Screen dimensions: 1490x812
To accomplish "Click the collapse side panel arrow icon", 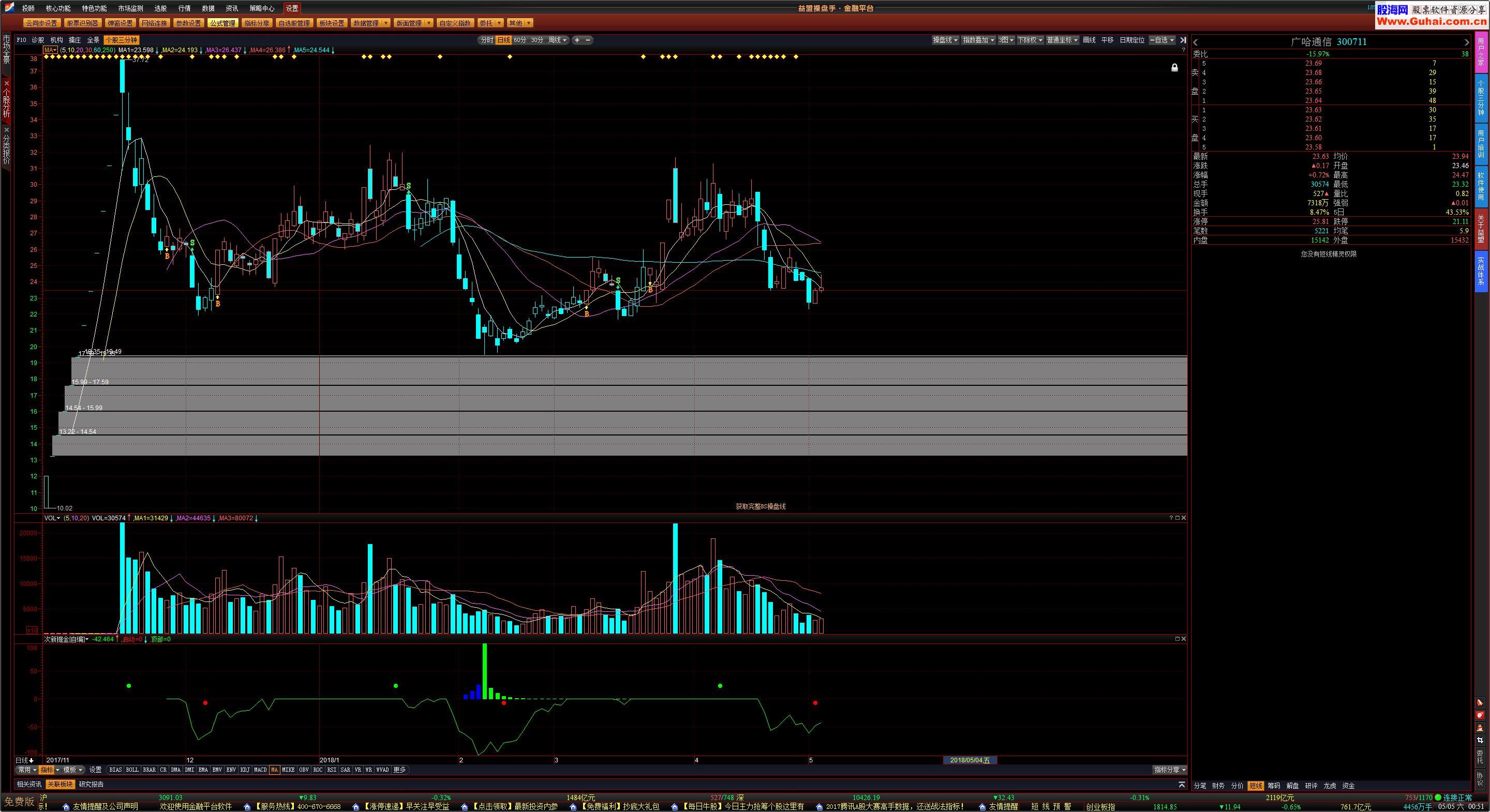I will 1182,40.
